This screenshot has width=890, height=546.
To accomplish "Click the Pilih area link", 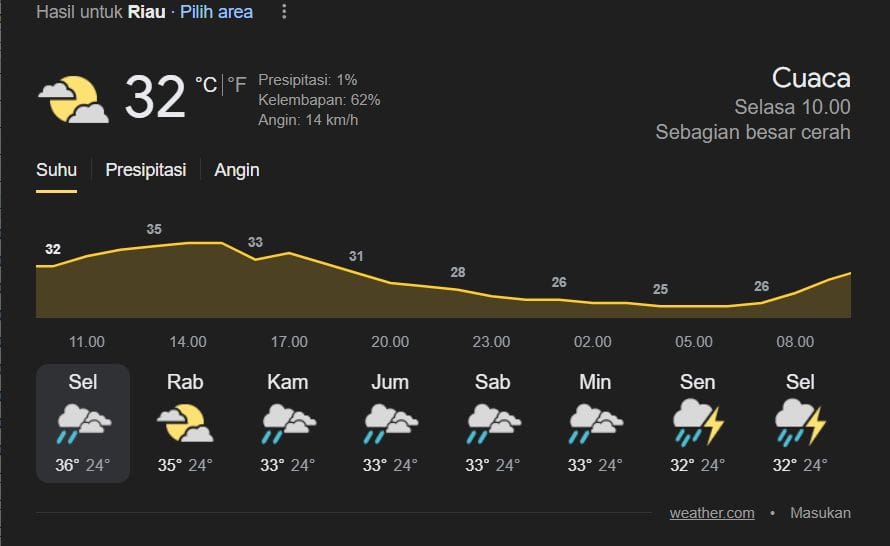I will [x=216, y=12].
